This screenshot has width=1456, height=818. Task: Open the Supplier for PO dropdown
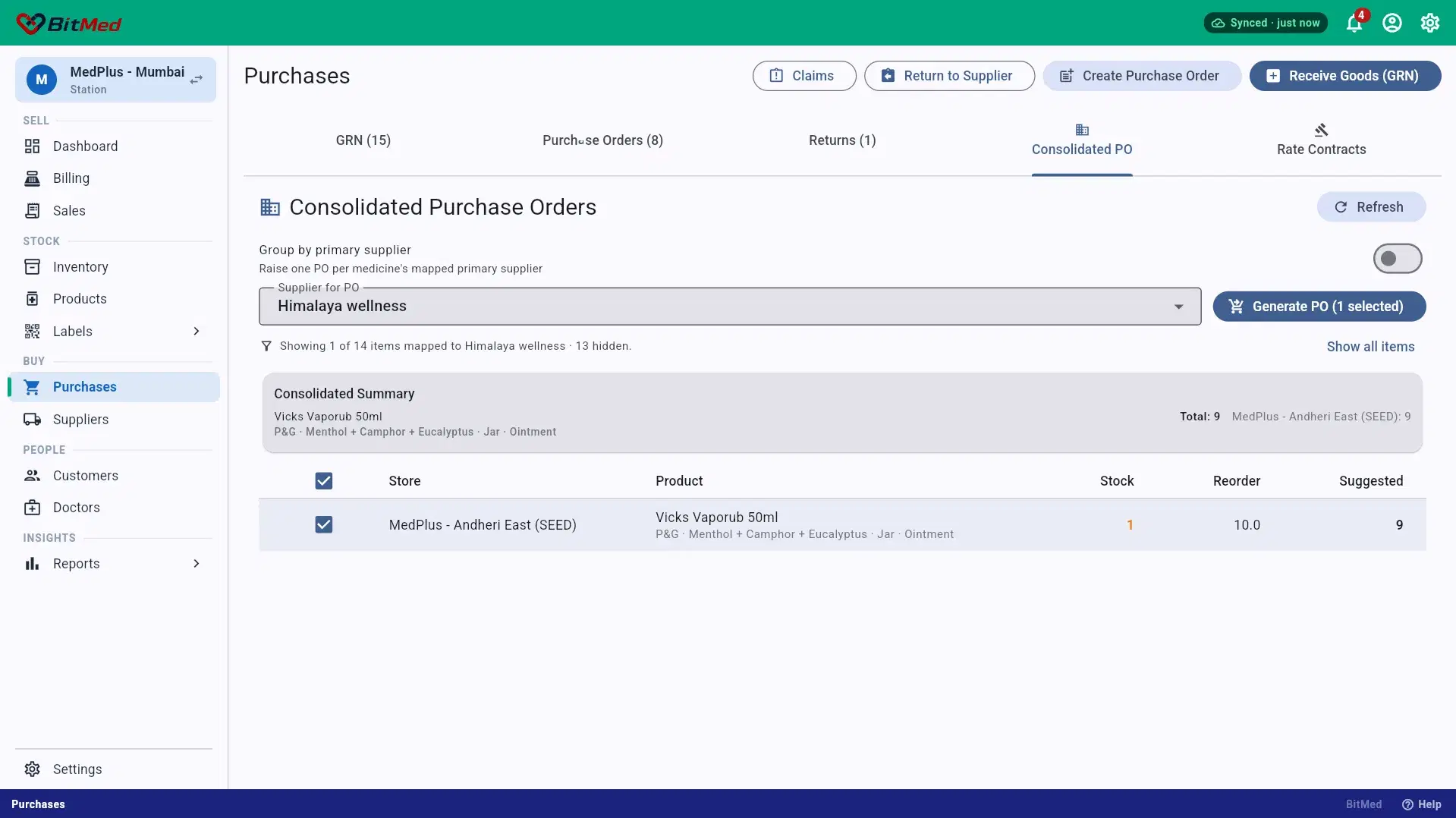[730, 307]
